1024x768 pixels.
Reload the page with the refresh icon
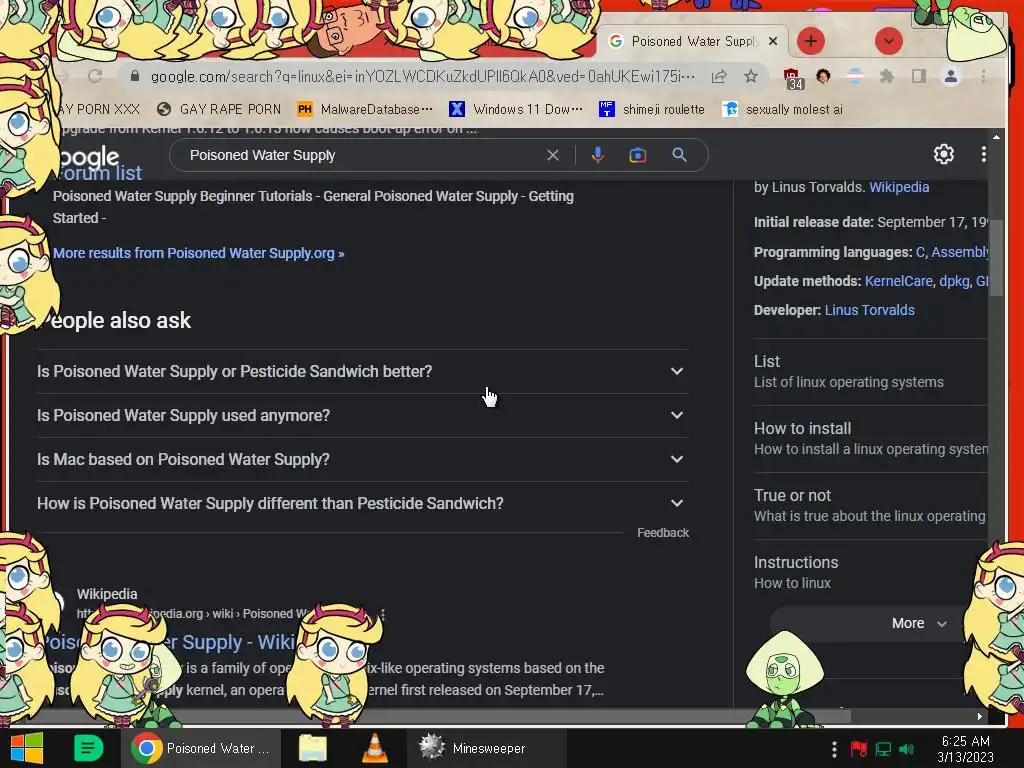[95, 76]
